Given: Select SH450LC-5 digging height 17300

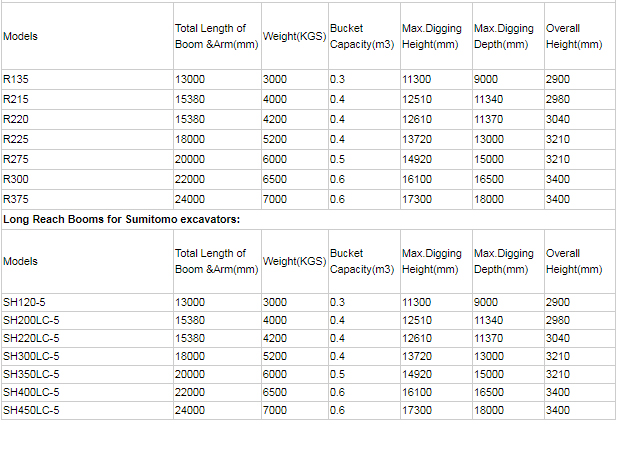Looking at the screenshot, I should coord(417,410).
